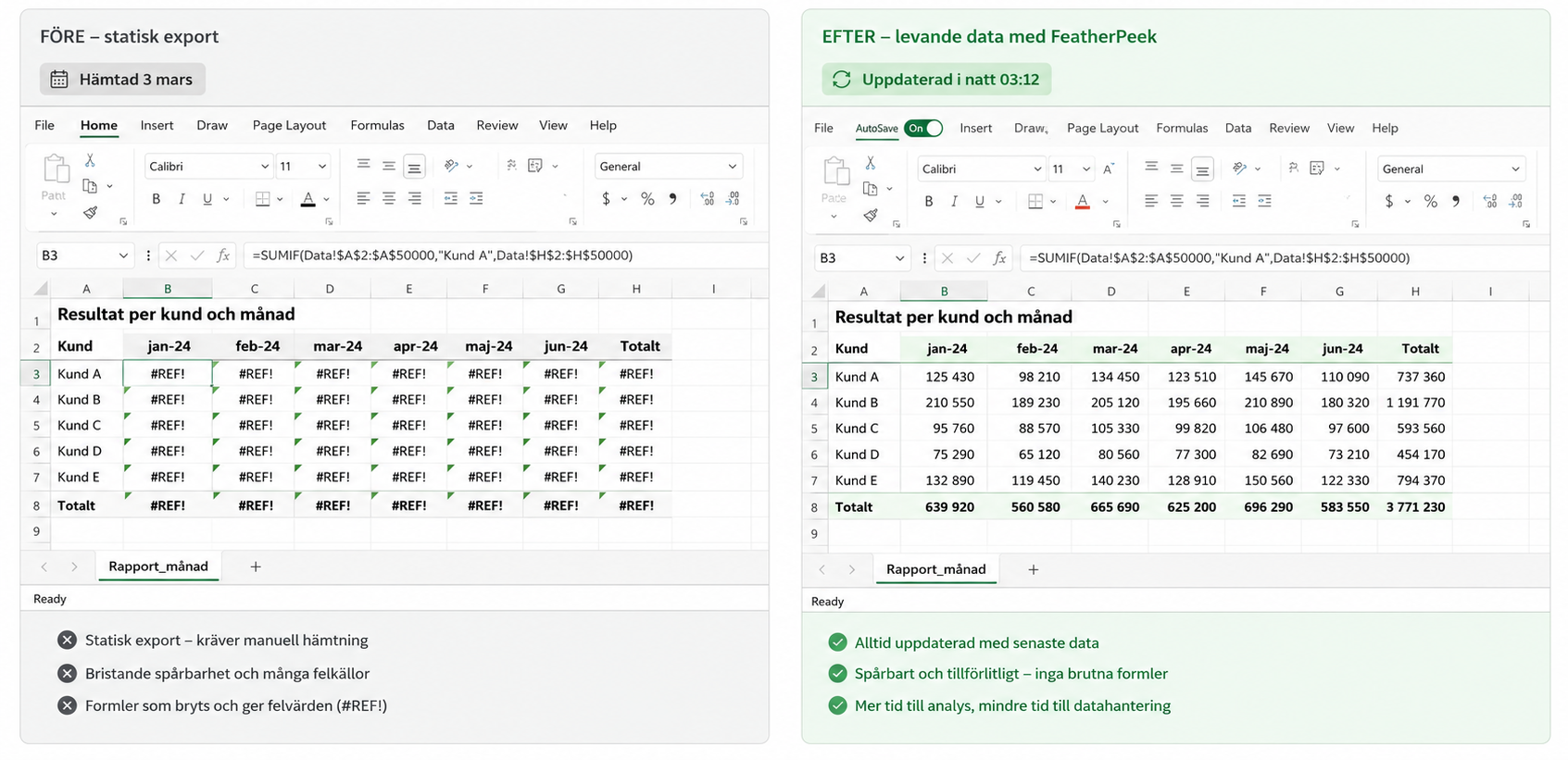Click decrease indent icon in EFTER window
The width and height of the screenshot is (1568, 760).
[1239, 201]
